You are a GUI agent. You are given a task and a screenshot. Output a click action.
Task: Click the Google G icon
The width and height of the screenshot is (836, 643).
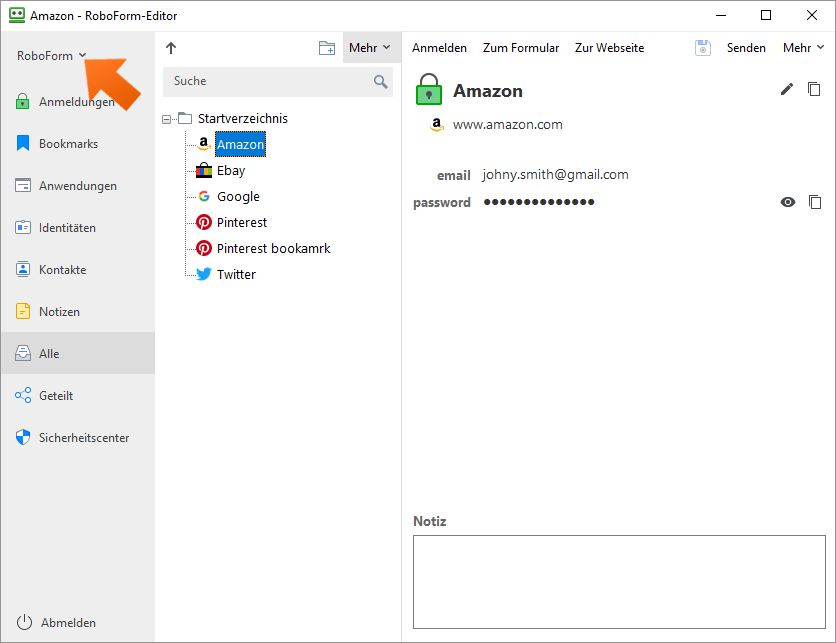tap(204, 196)
